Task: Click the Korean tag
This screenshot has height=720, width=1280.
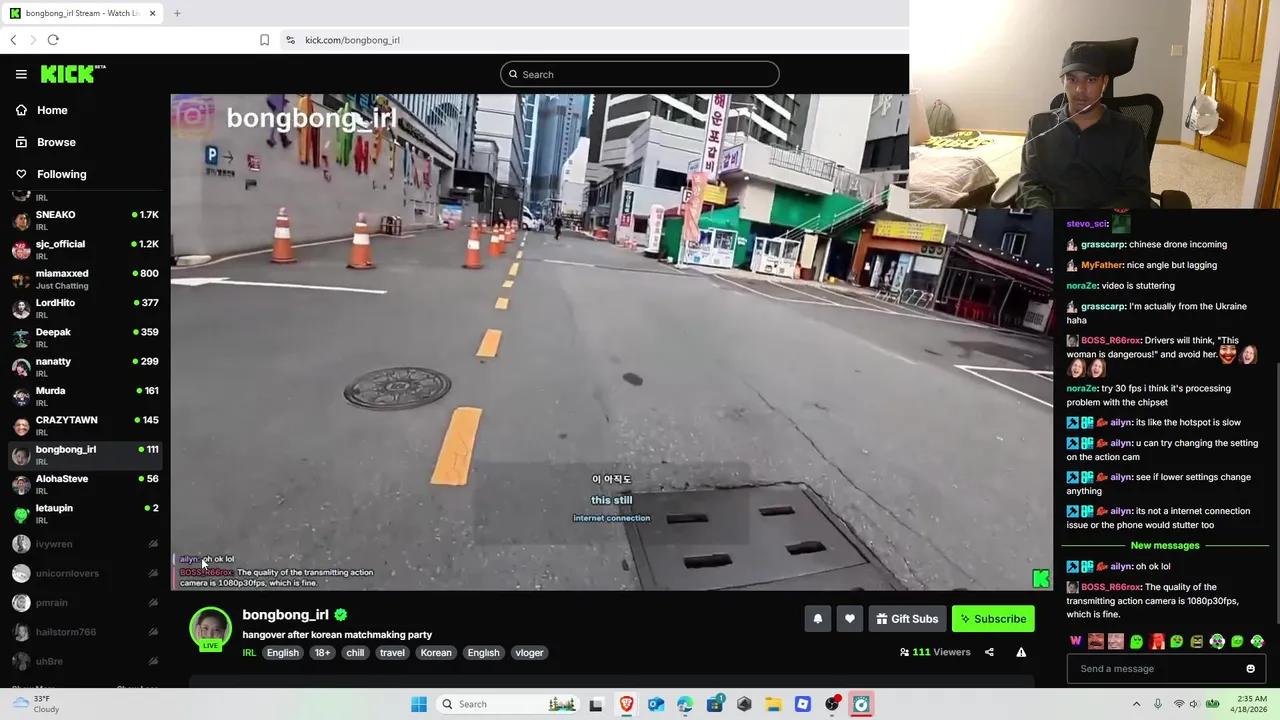Action: click(436, 653)
